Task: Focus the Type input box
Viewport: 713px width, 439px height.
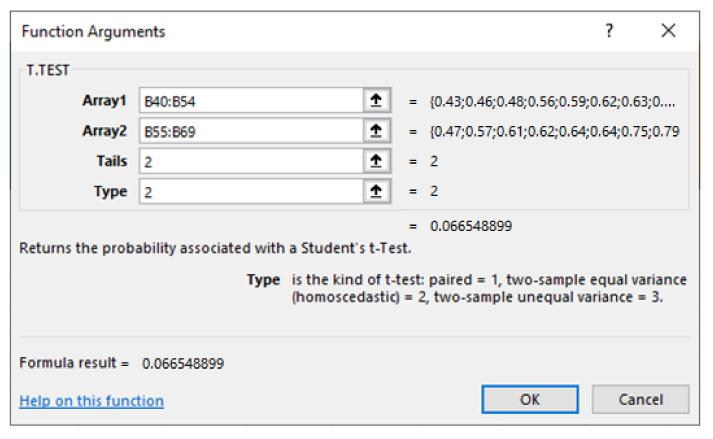Action: click(x=250, y=192)
